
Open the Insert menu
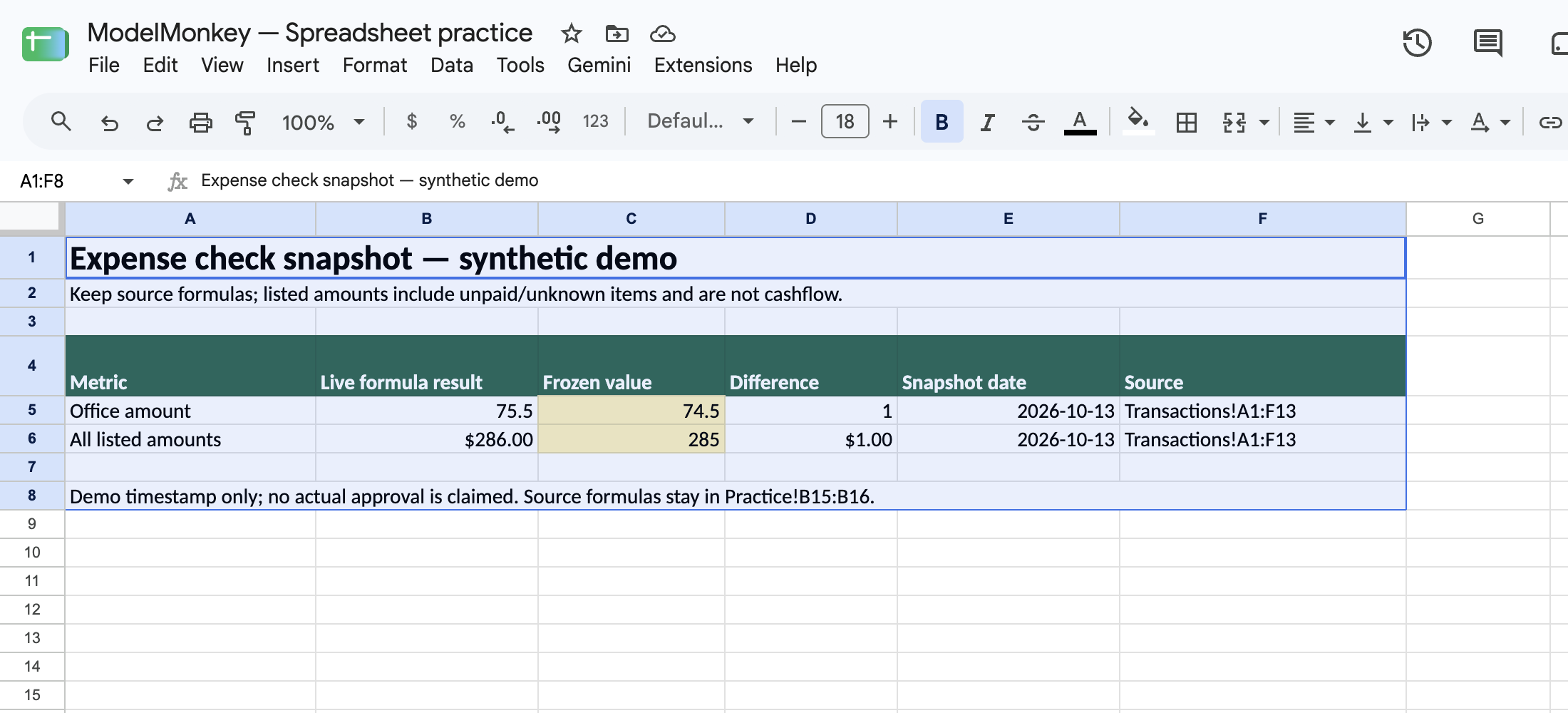293,65
